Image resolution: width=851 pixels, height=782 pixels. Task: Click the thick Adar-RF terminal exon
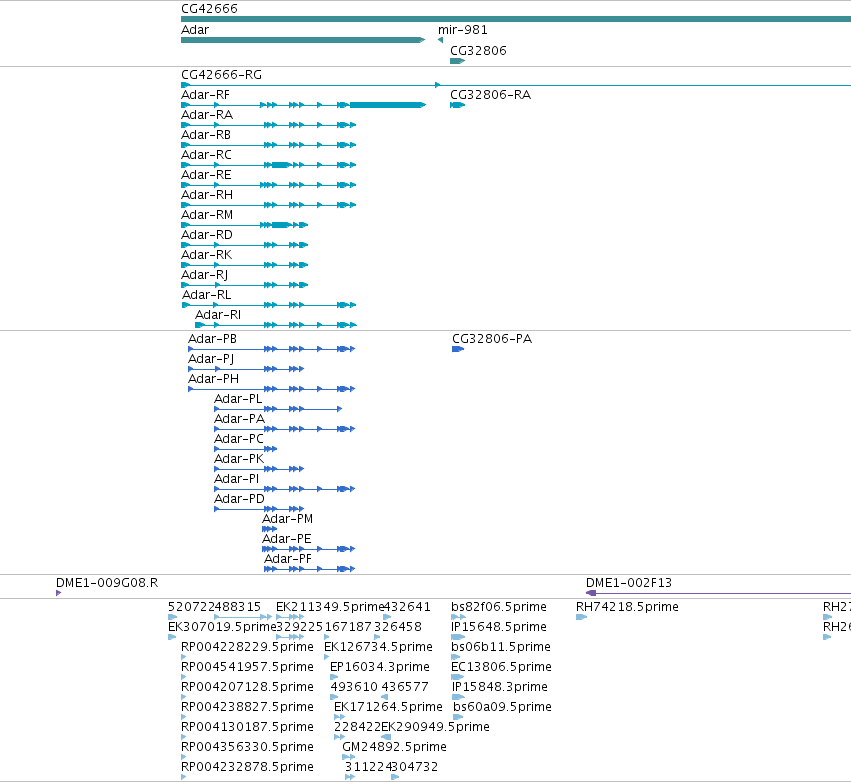coord(388,105)
